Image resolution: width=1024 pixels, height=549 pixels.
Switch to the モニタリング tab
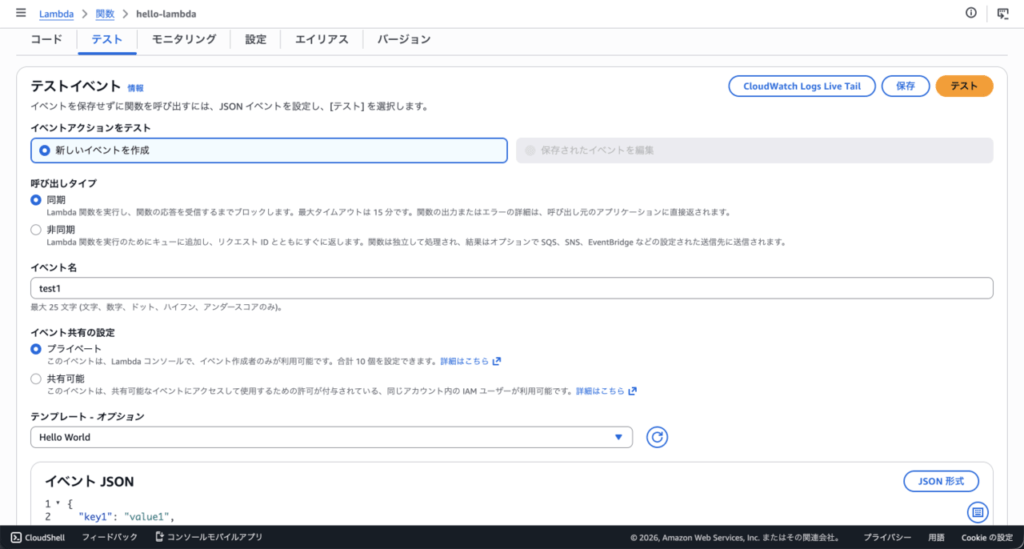(x=184, y=39)
